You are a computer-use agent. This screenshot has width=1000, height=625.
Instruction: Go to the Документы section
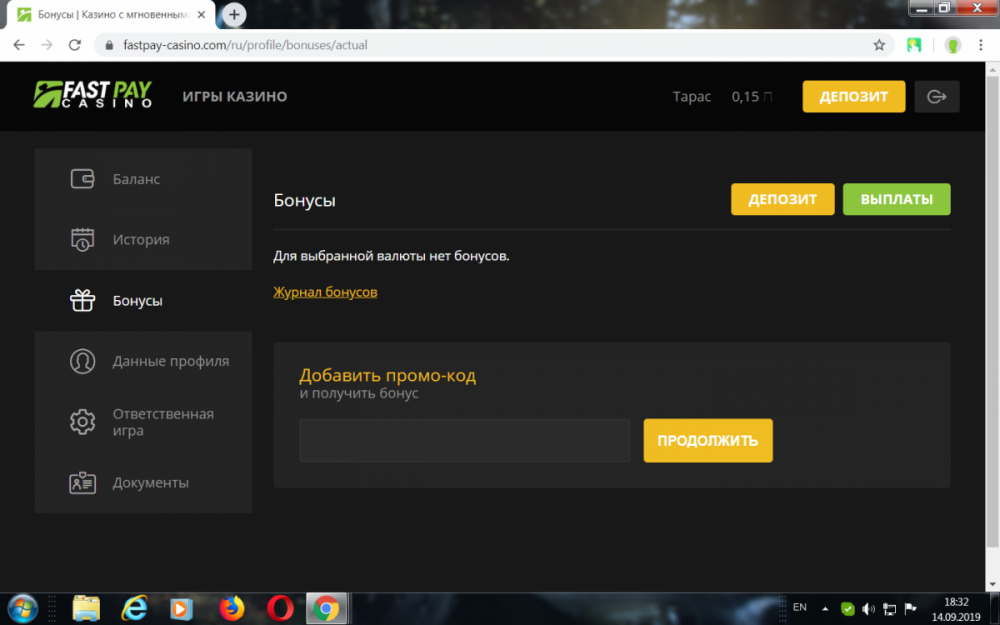pos(150,483)
